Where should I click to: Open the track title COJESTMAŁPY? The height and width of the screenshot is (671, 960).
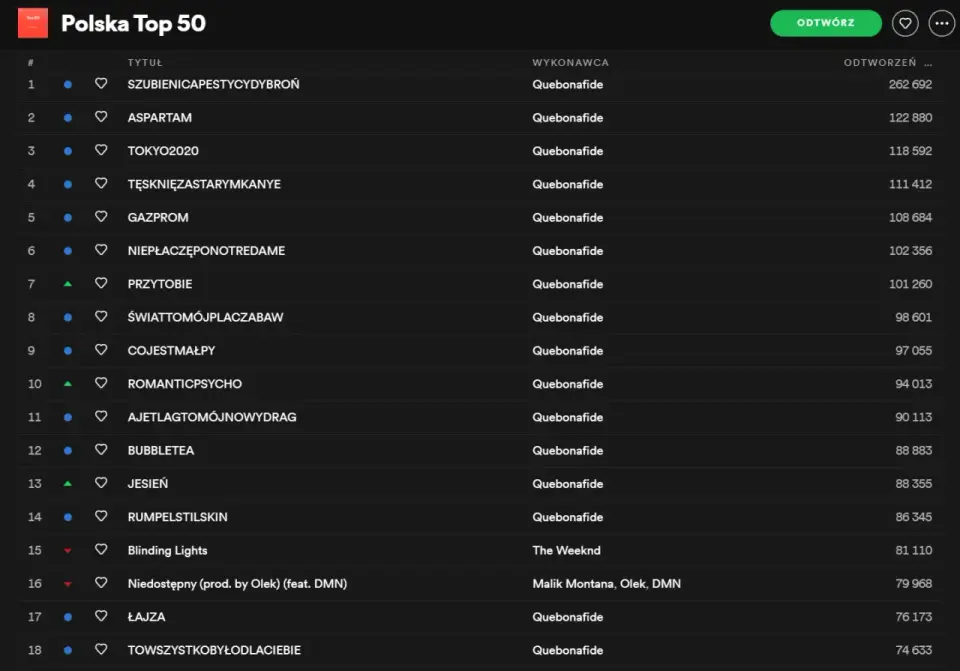pyautogui.click(x=171, y=351)
